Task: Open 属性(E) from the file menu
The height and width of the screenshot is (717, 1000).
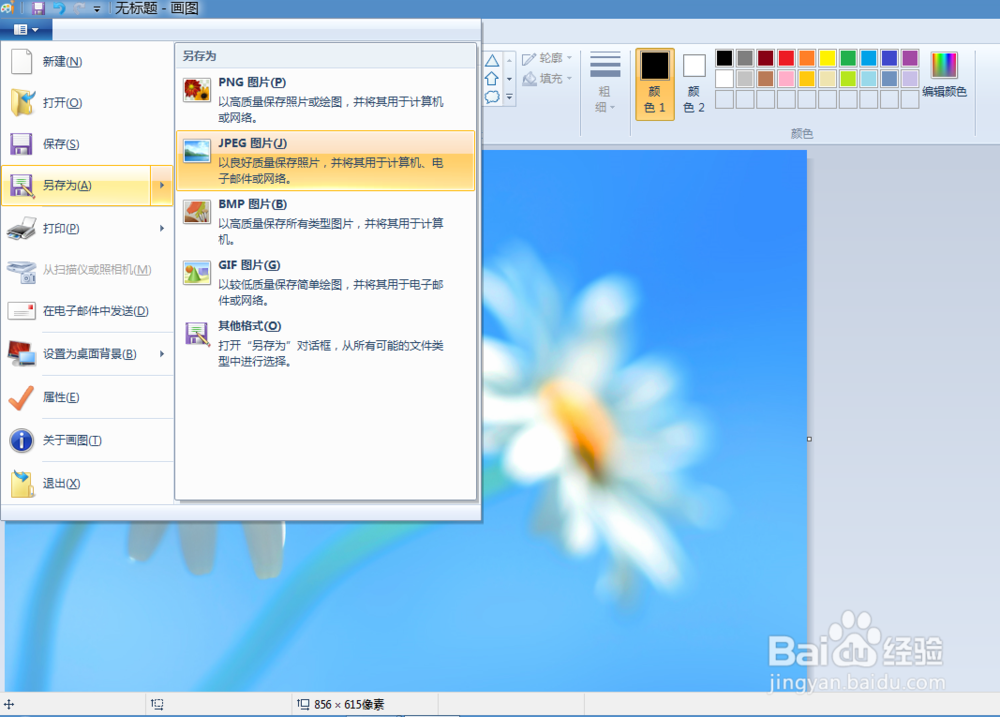Action: (87, 397)
